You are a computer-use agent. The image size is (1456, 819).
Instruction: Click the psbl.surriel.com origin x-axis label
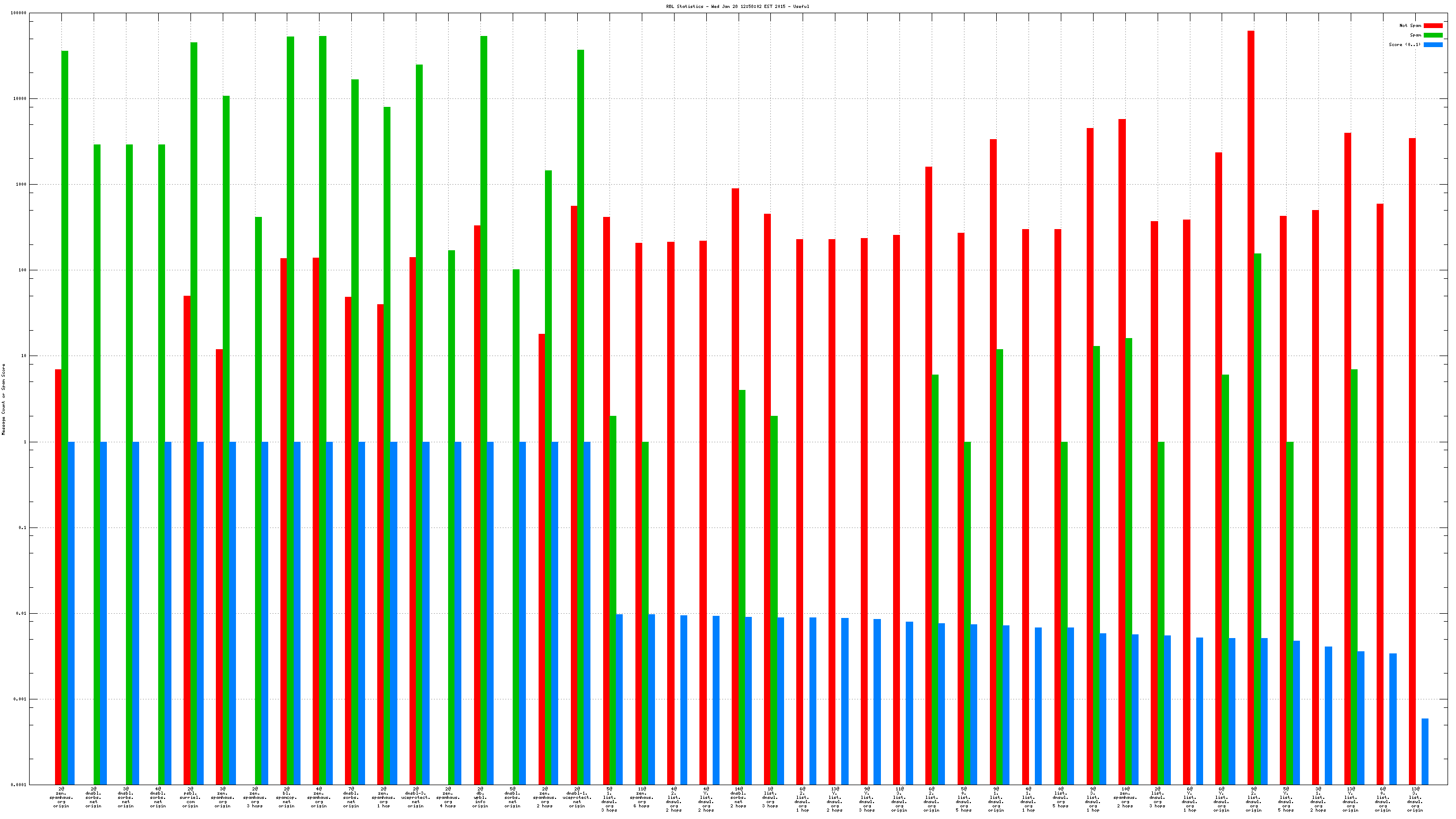(x=190, y=797)
